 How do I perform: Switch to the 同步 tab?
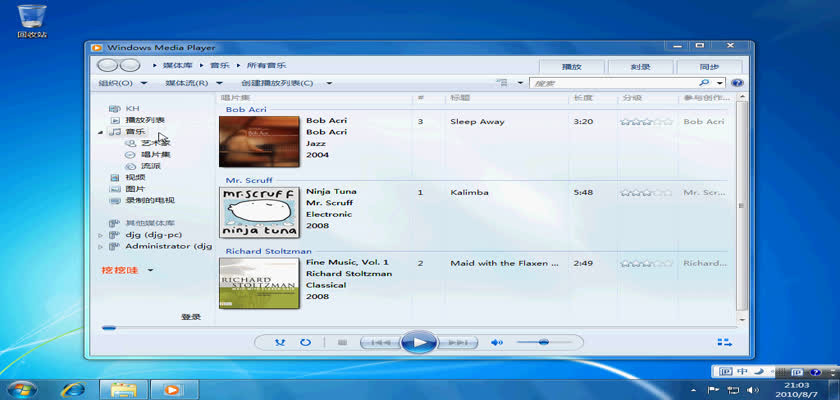tap(710, 66)
